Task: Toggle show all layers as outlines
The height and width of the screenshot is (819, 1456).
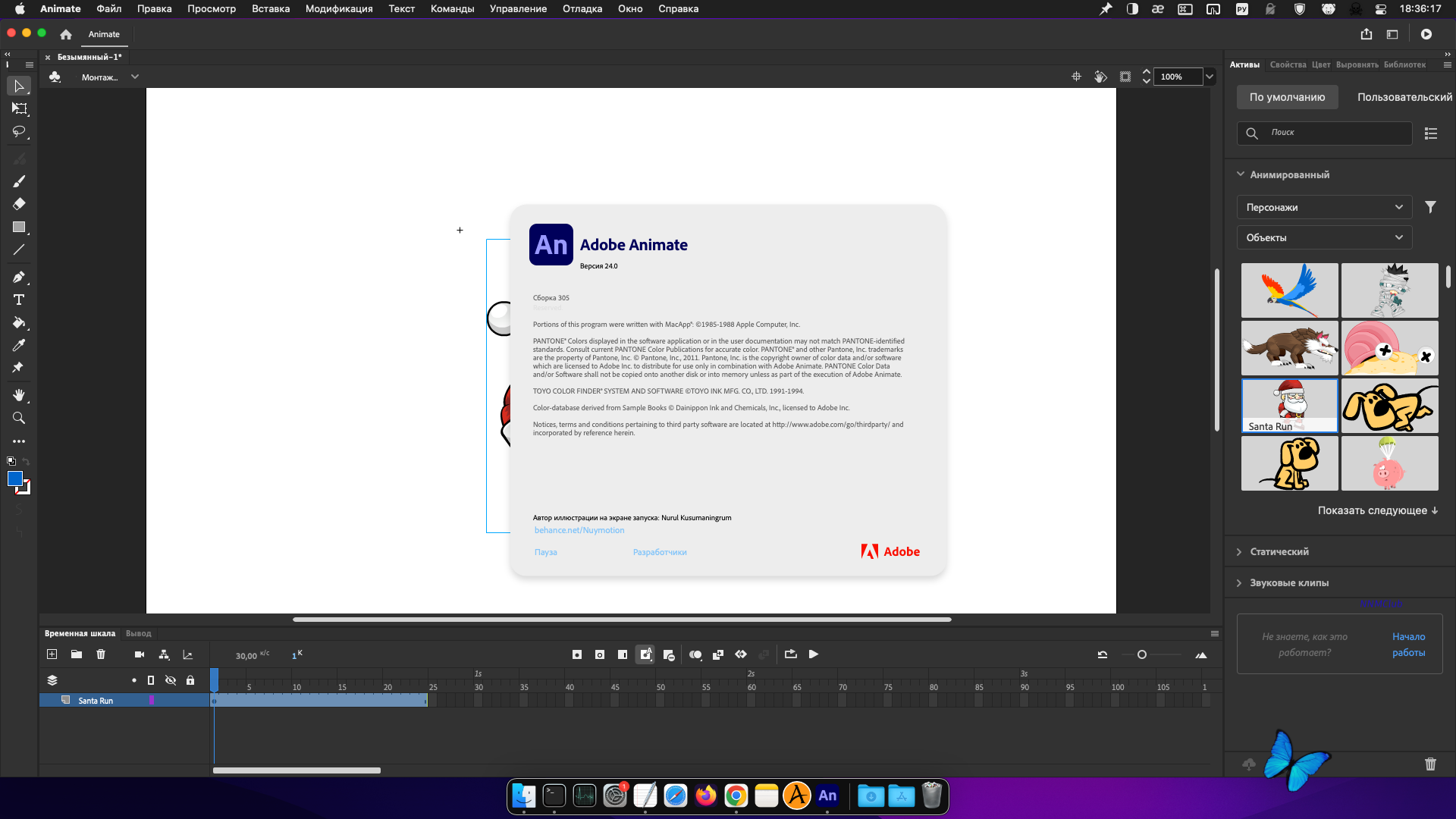Action: point(151,680)
